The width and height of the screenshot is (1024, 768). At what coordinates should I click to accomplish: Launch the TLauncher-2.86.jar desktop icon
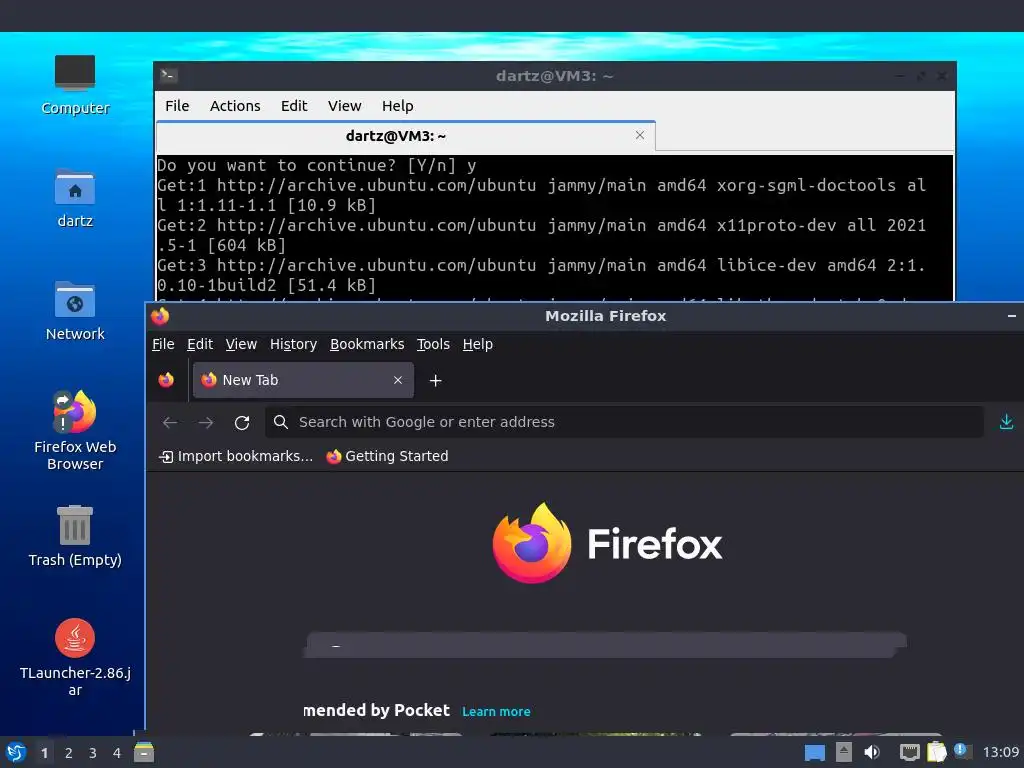tap(74, 657)
